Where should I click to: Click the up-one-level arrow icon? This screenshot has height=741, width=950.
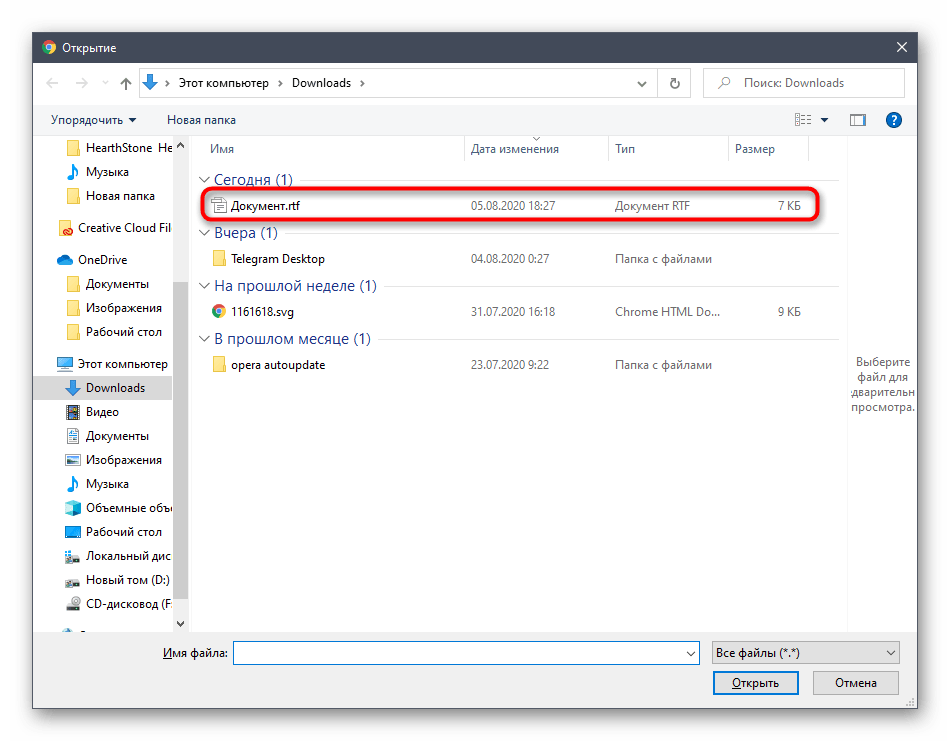click(x=126, y=83)
